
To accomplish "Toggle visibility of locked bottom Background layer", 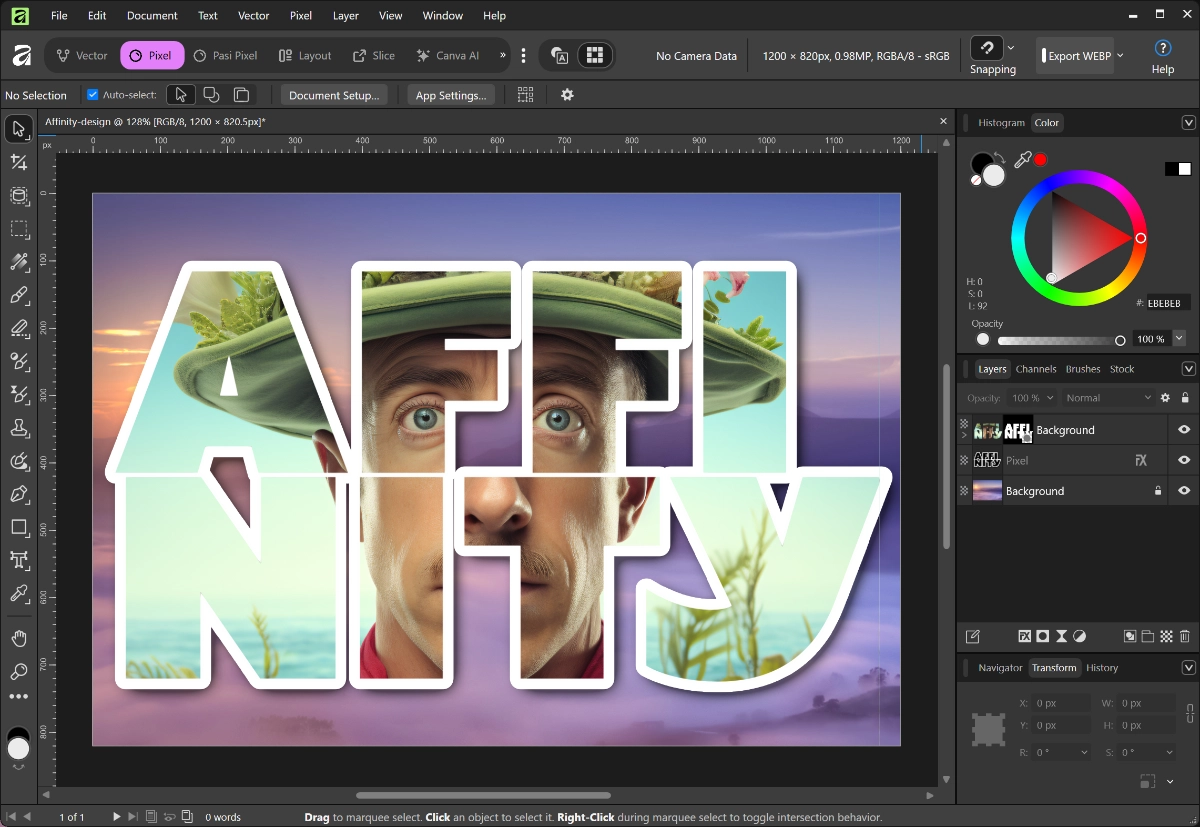I will click(x=1184, y=491).
